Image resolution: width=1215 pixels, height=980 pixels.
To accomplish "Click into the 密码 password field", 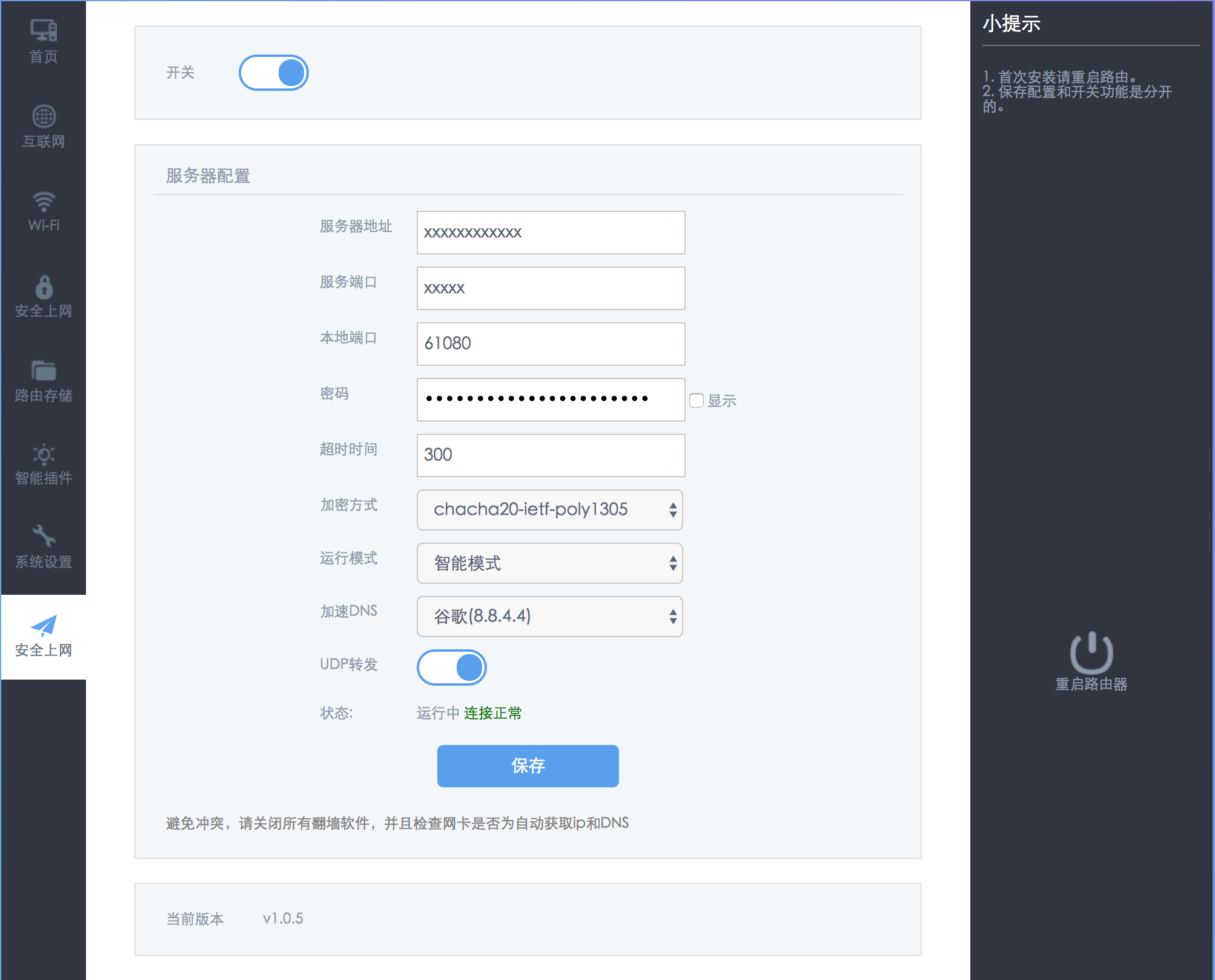I will click(x=551, y=400).
